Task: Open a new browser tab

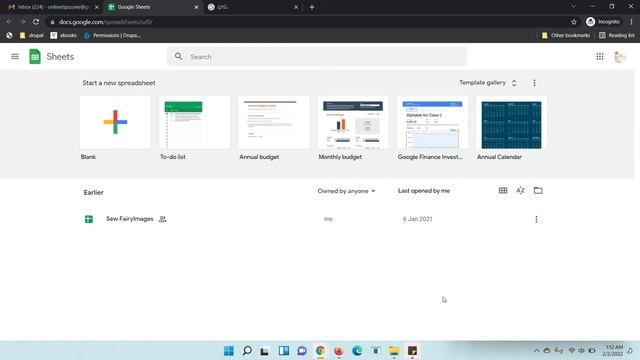Action: [312, 7]
